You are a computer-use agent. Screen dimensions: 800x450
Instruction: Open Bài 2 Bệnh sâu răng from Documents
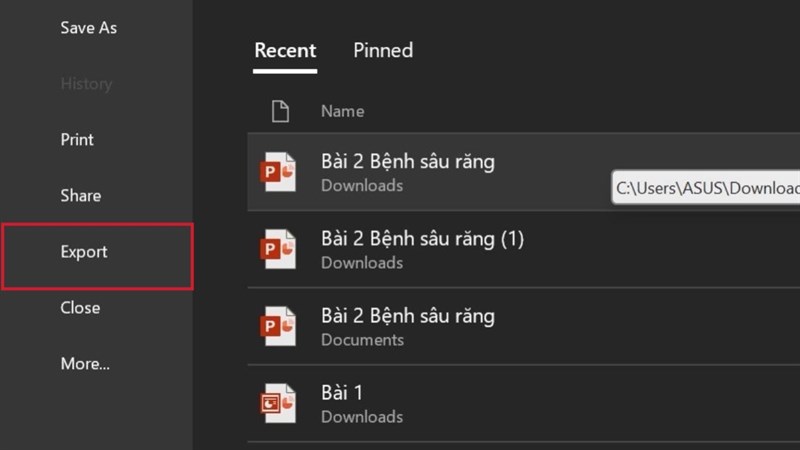407,317
